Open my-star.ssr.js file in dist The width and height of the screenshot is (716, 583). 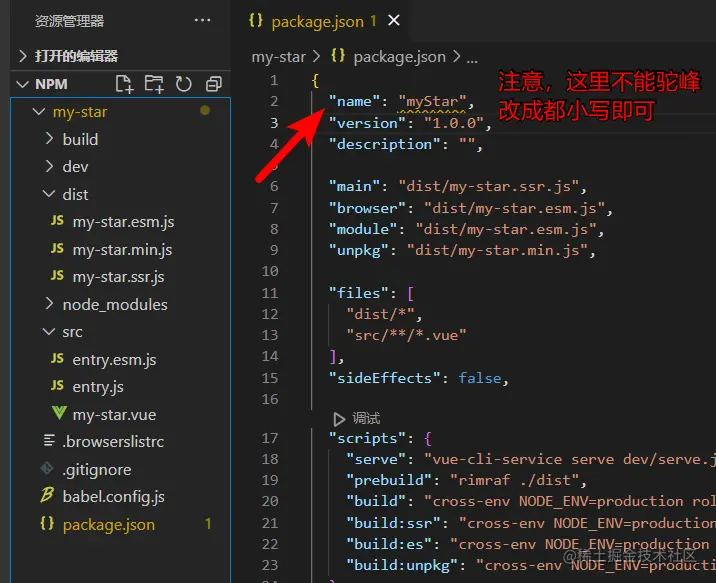pyautogui.click(x=118, y=277)
